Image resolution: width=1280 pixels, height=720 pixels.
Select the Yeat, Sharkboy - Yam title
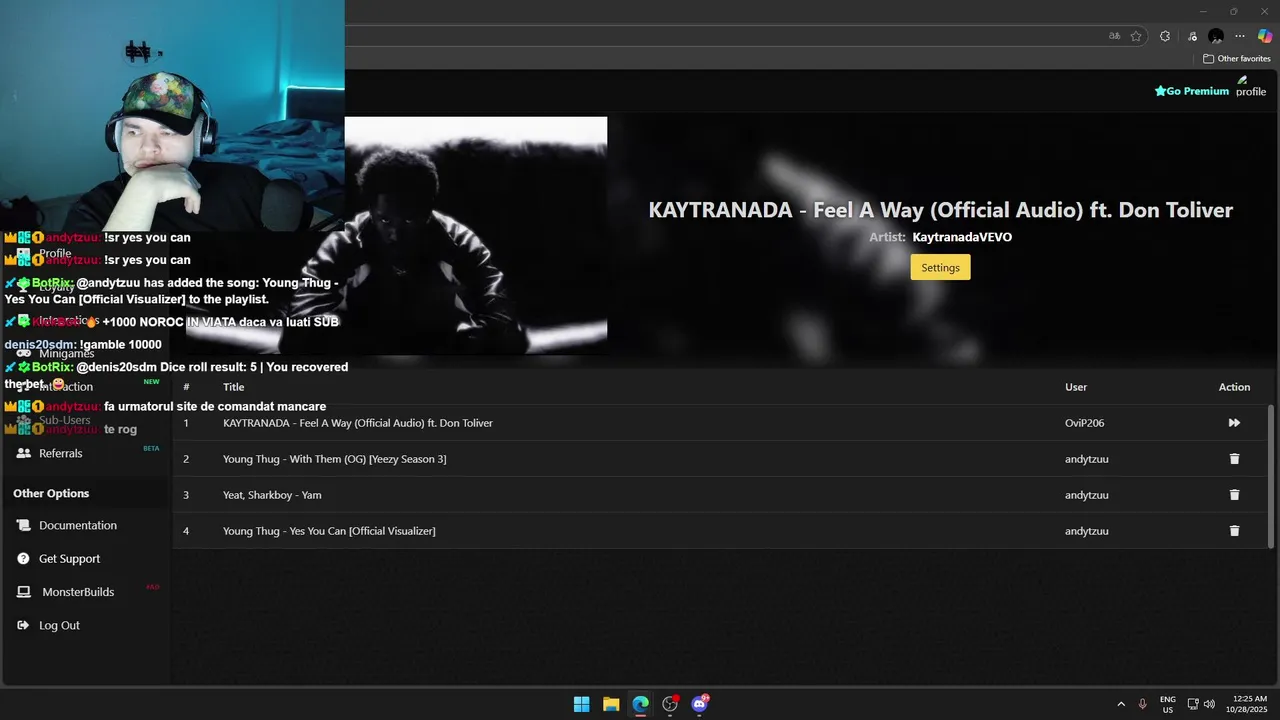coord(272,495)
